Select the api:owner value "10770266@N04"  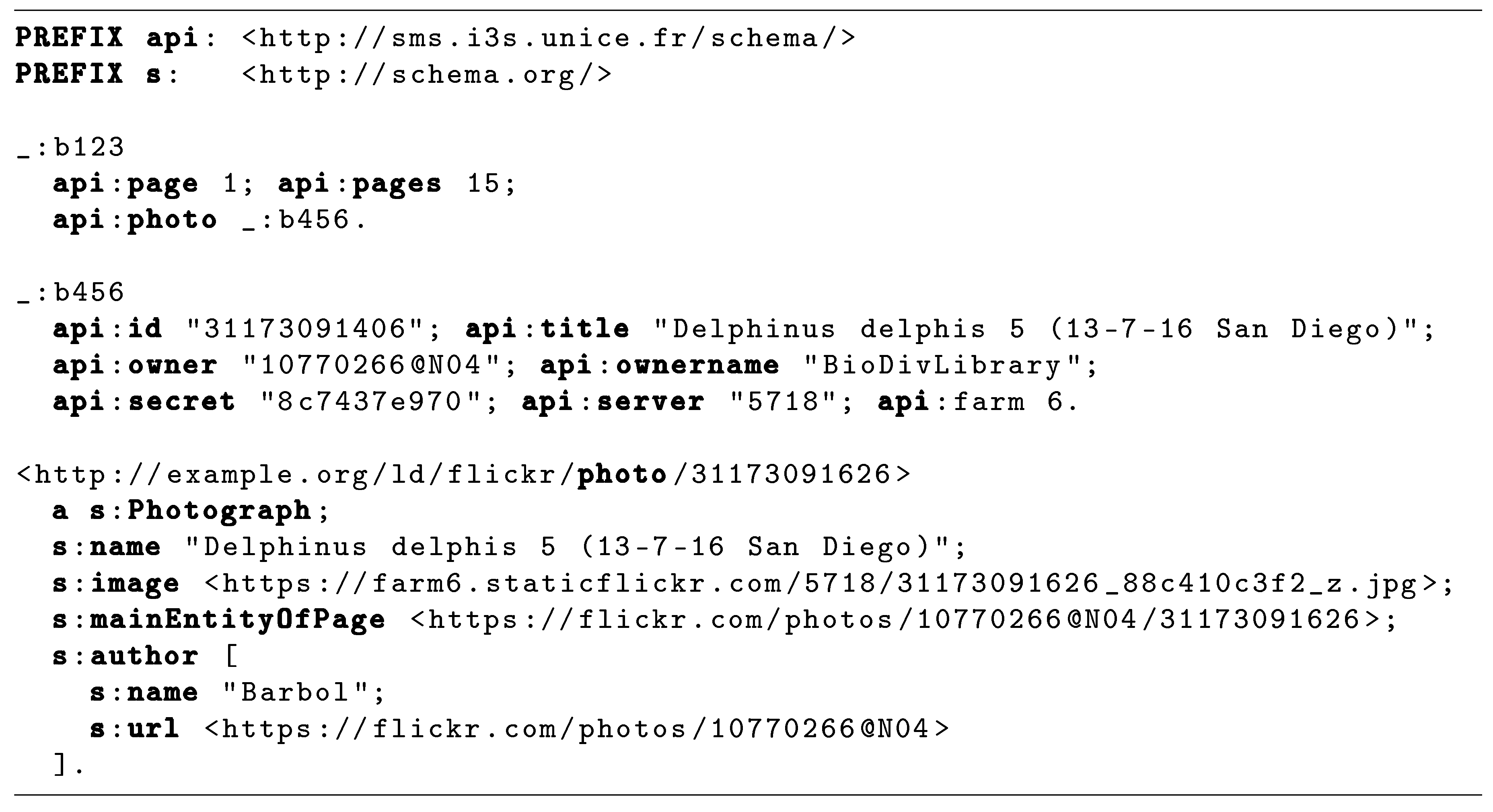point(371,365)
